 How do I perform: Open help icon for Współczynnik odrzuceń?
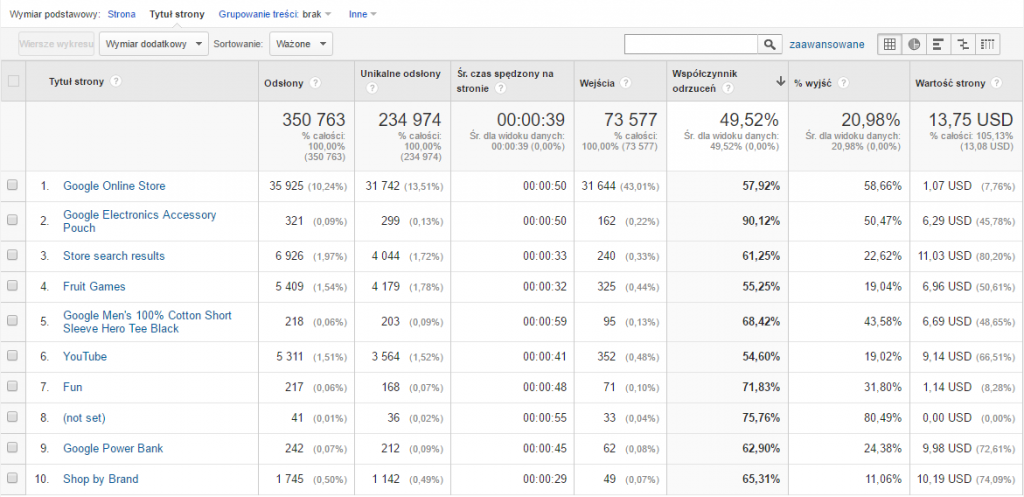(728, 88)
